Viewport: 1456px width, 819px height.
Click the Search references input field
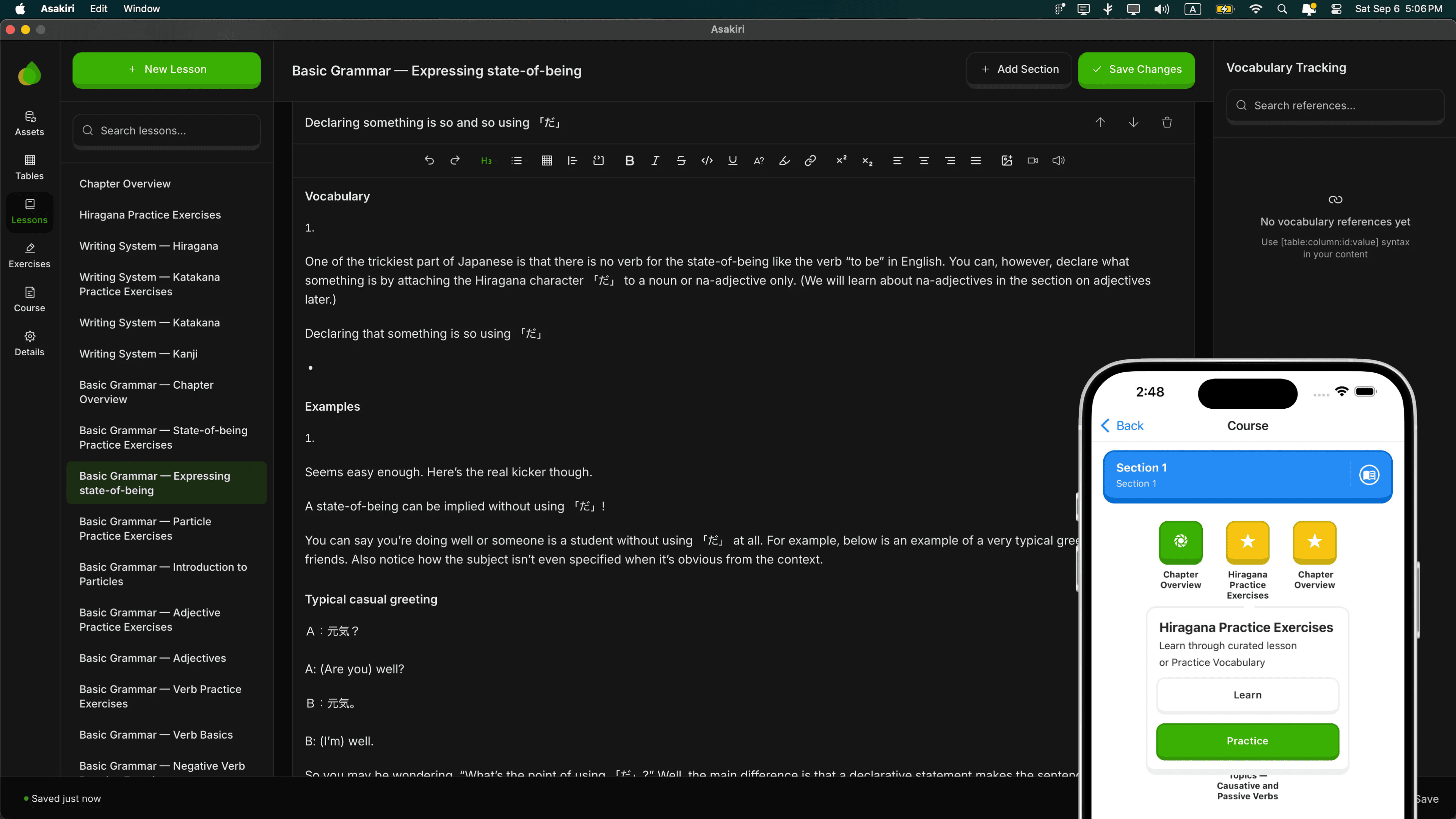pos(1335,106)
